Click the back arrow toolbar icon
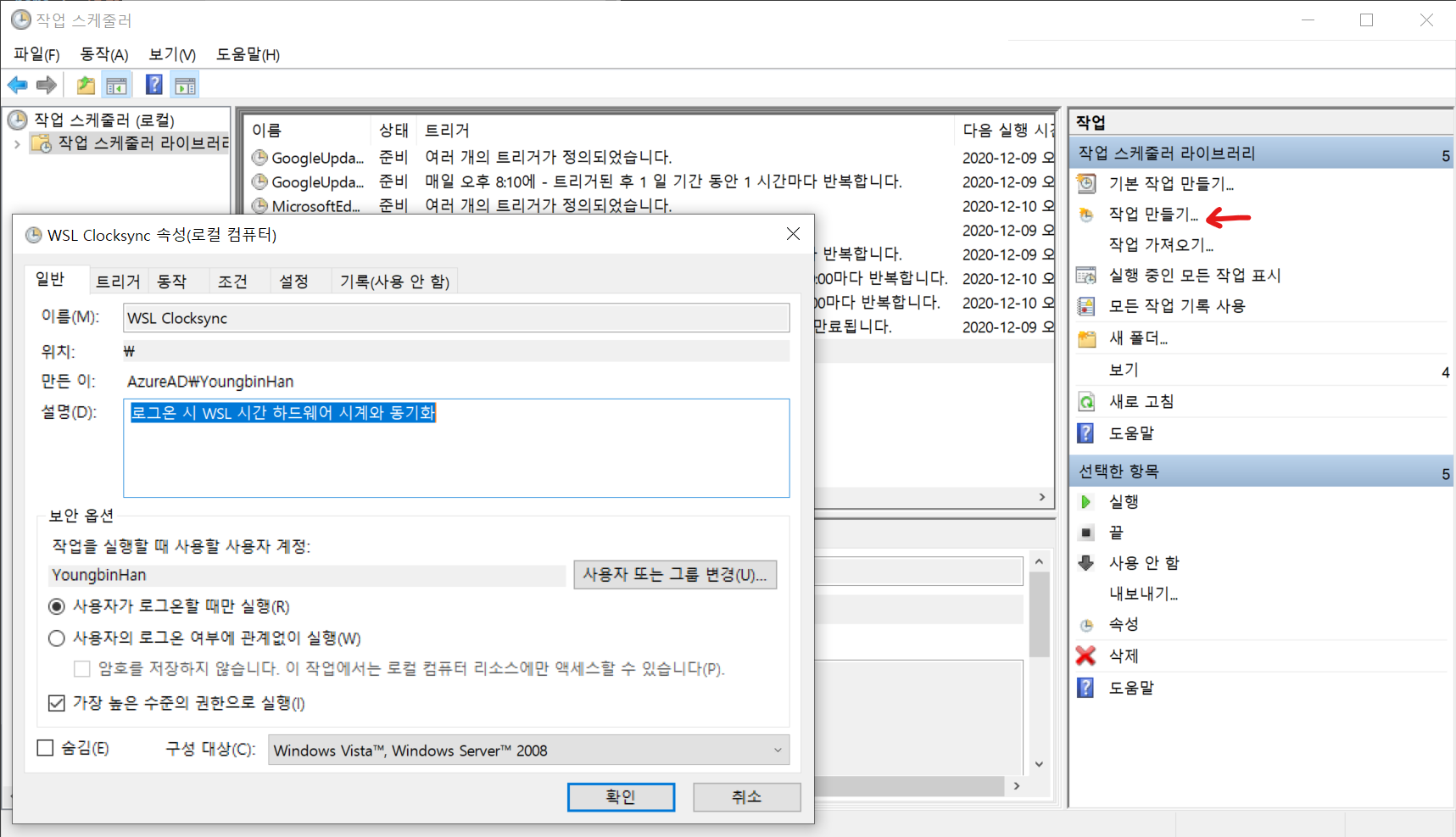This screenshot has height=837, width=1456. tap(17, 85)
